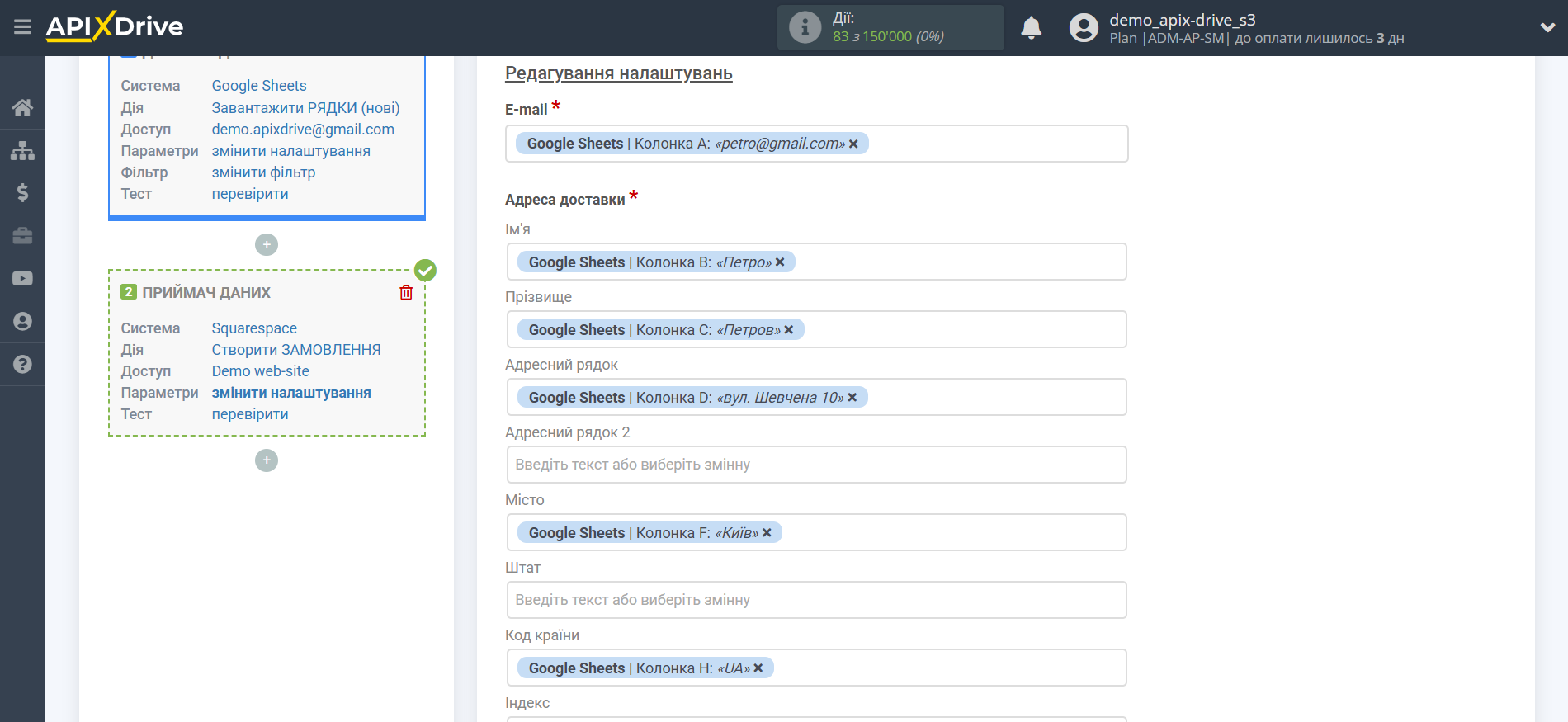Viewport: 1568px width, 722px height.
Task: Remove Колонка B «Петро» variable
Action: (780, 262)
